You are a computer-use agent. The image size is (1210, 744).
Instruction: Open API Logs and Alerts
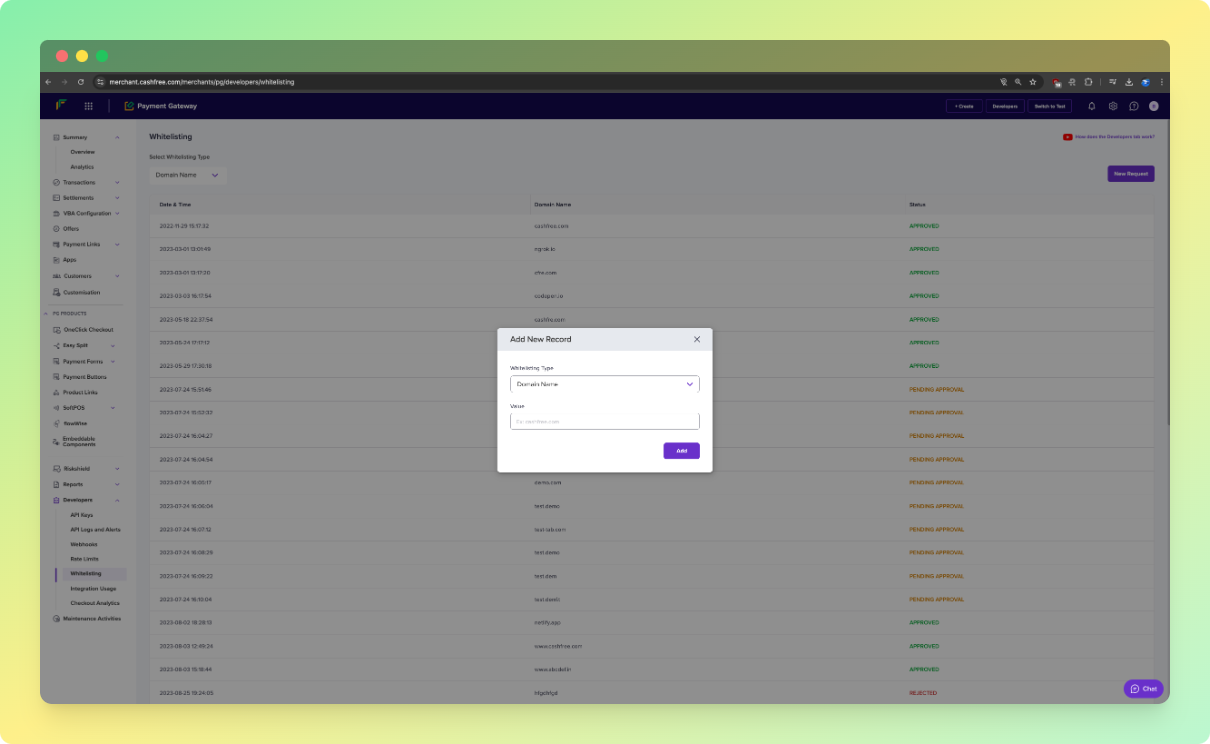(x=95, y=529)
